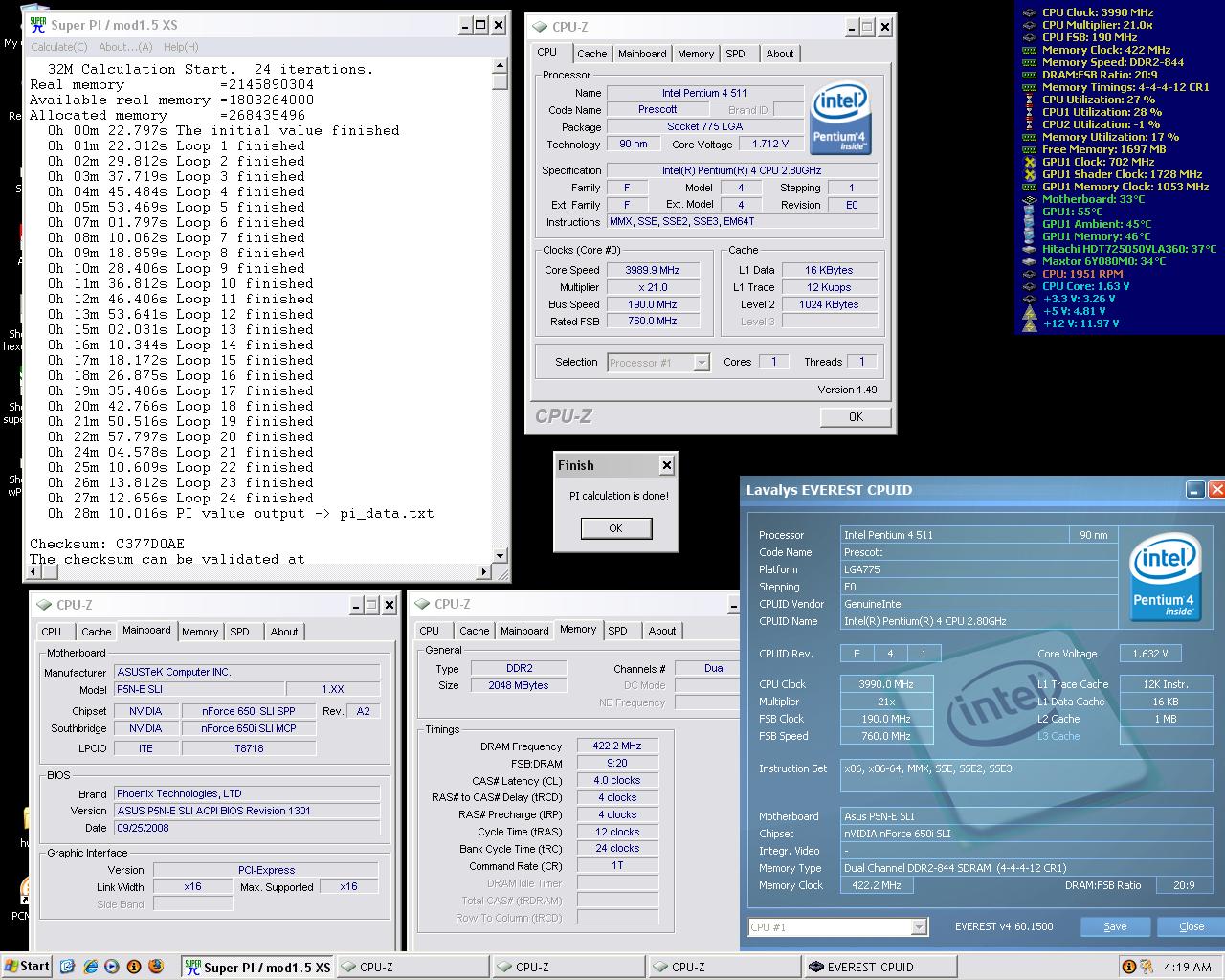Click the Core Voltage field 1.712 V in CPU-Z

pyautogui.click(x=771, y=144)
